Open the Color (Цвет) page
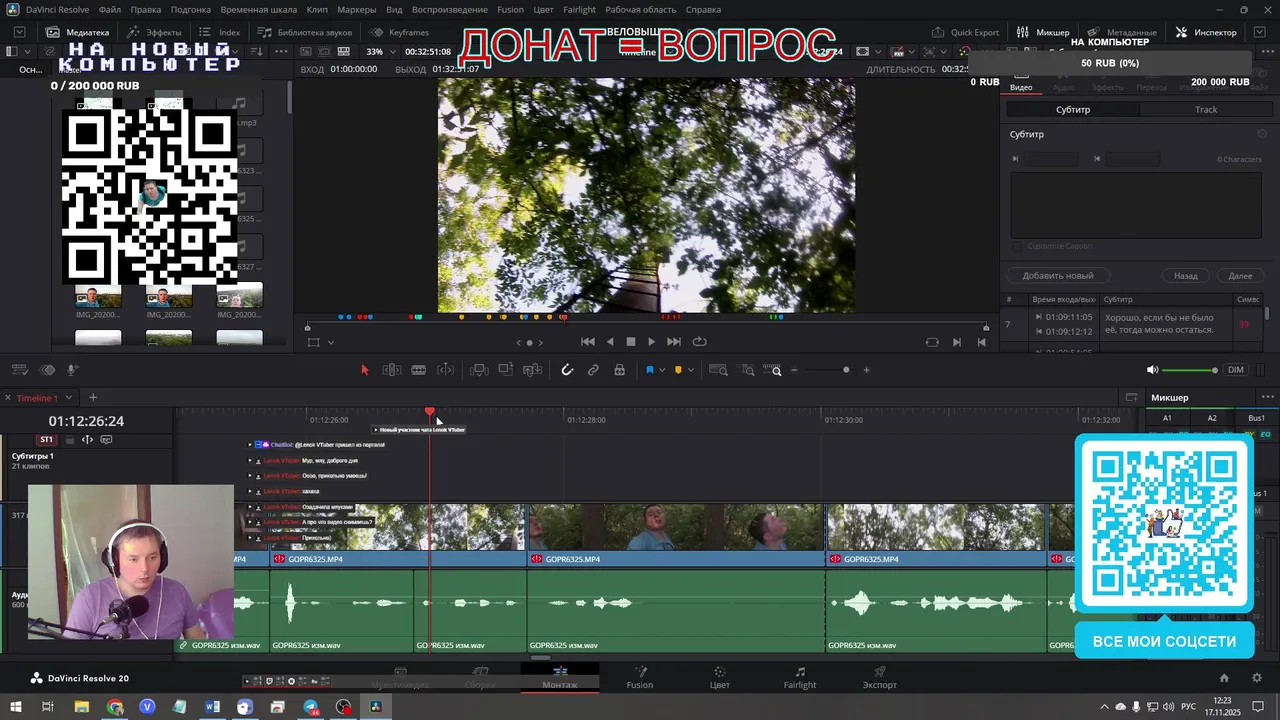Screen dimensions: 1280x720 (x=719, y=678)
